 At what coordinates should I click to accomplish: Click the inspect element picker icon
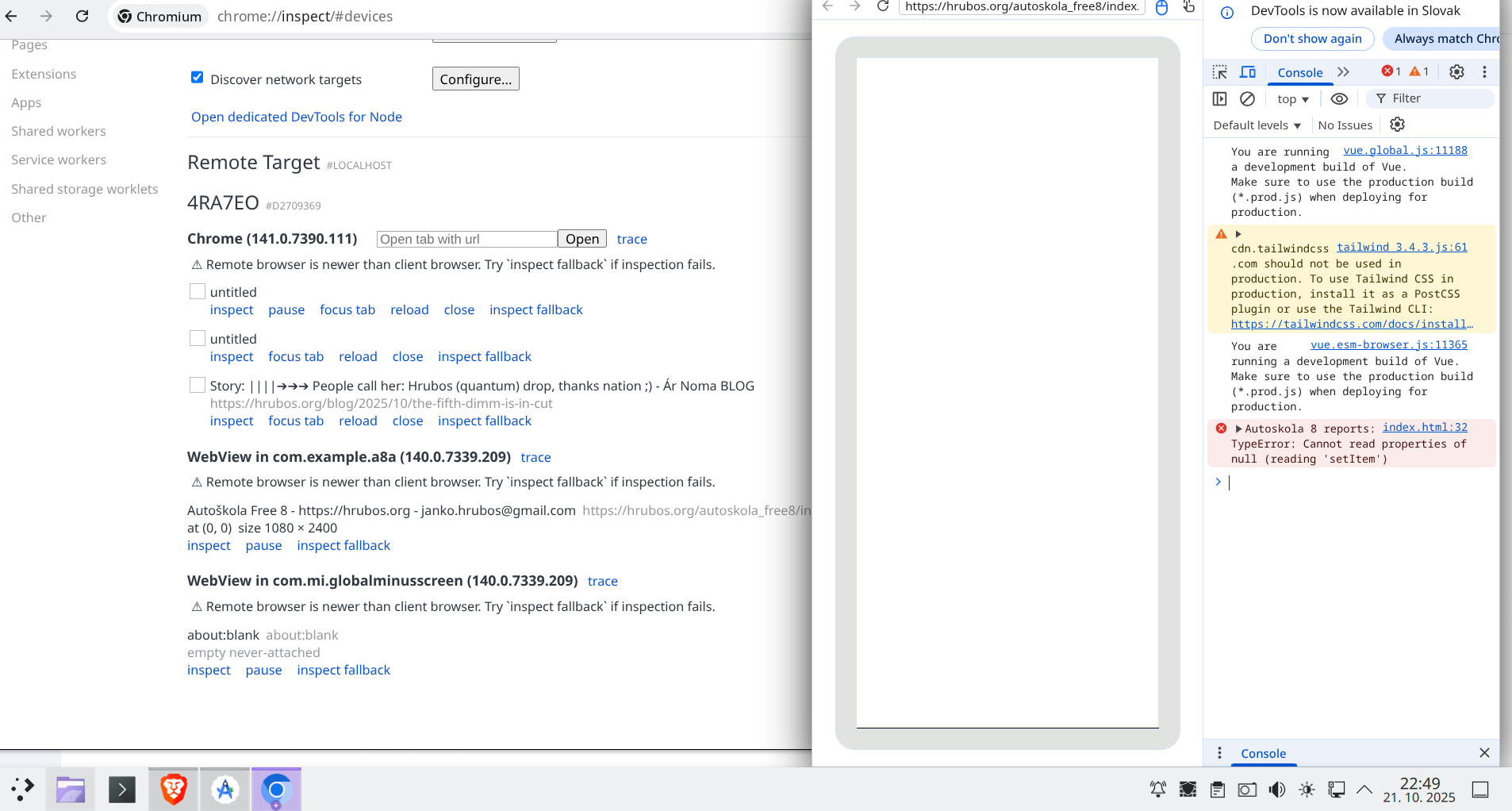[1220, 72]
